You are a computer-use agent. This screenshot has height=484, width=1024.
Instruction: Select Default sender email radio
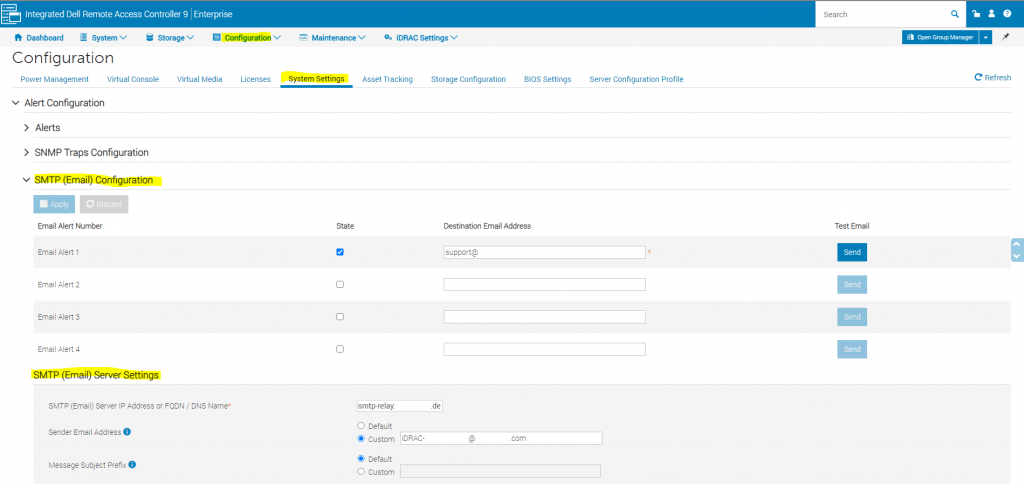pos(361,426)
